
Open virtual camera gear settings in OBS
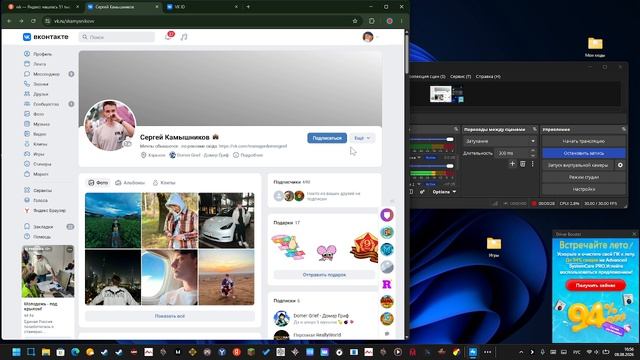point(620,165)
